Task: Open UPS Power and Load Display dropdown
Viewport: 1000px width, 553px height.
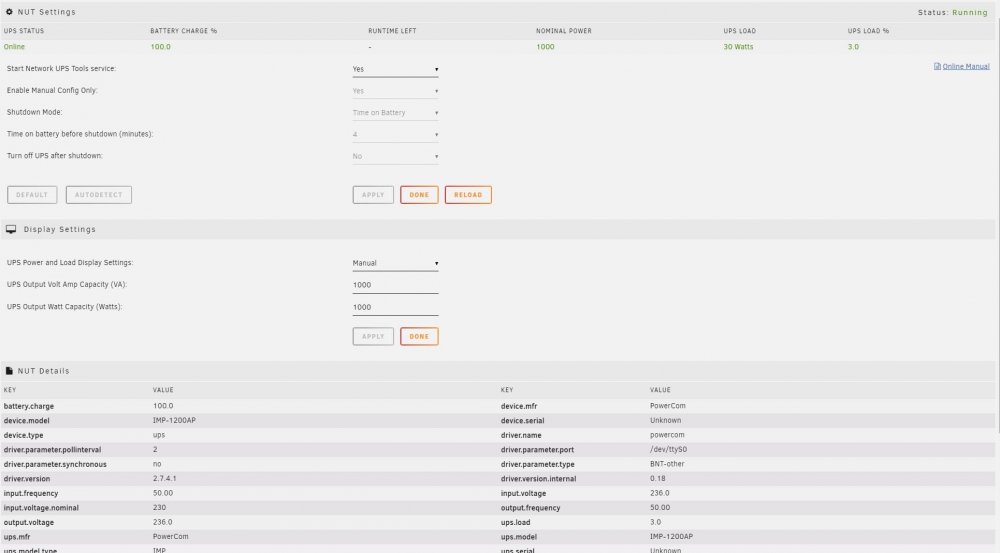Action: coord(395,263)
